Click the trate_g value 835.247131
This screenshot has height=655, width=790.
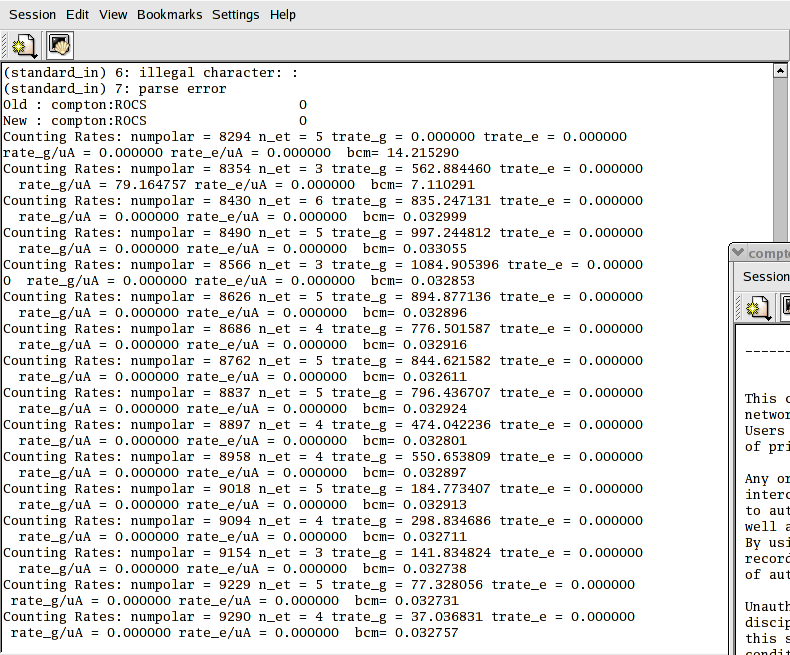(451, 201)
